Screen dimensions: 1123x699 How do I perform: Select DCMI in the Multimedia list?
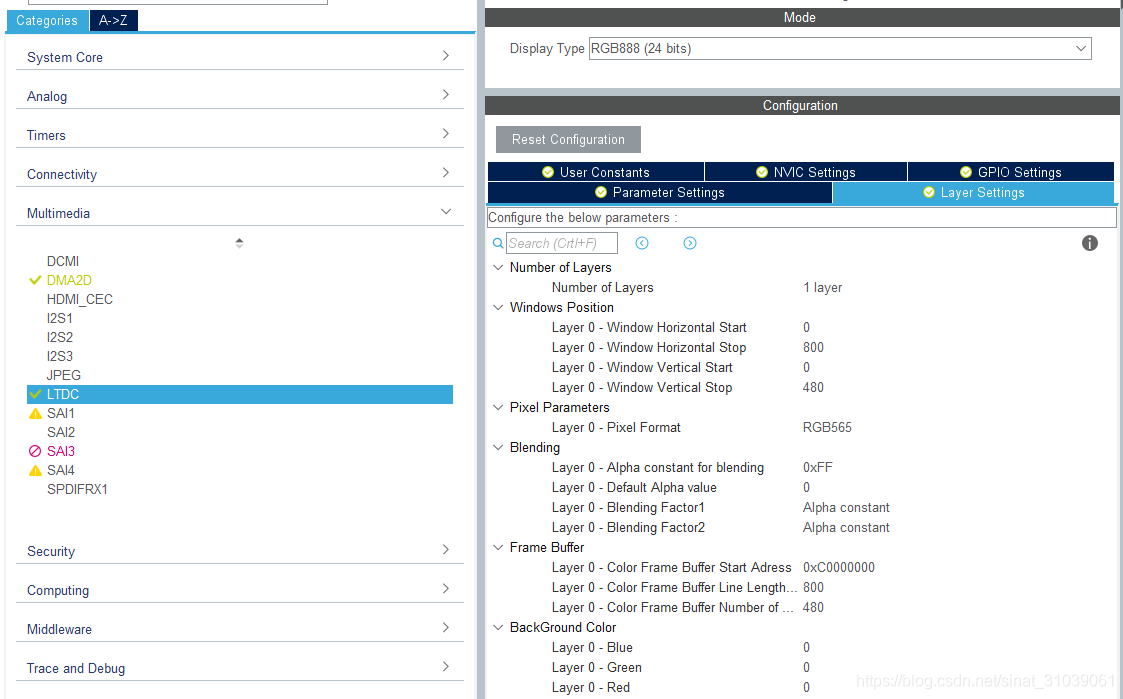coord(63,261)
